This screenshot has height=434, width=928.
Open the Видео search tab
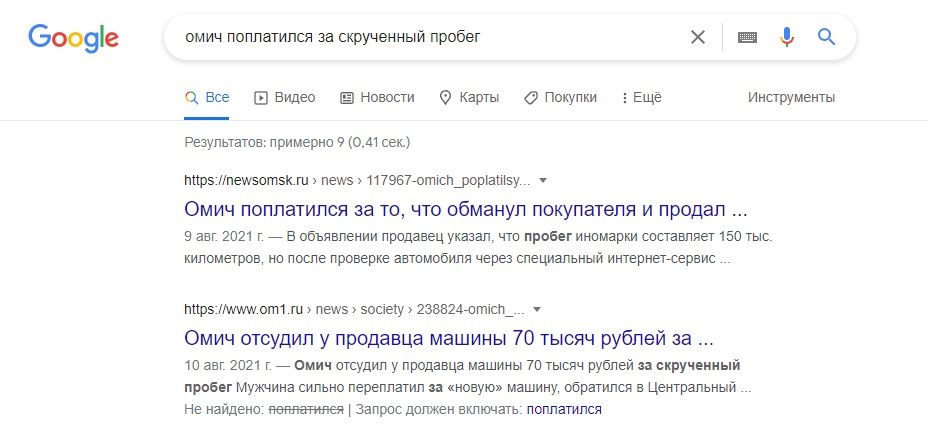285,97
